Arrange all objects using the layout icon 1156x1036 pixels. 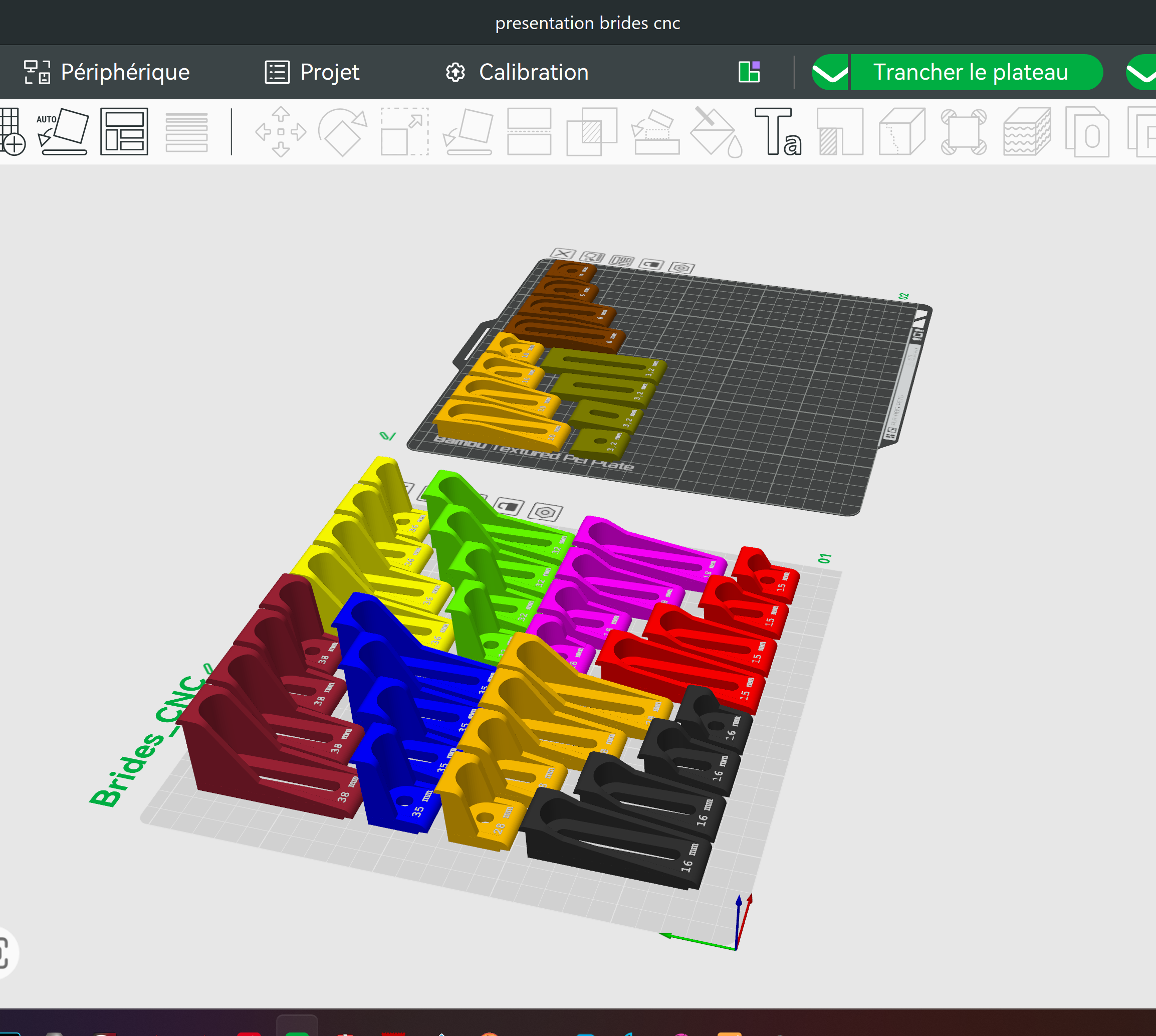124,131
